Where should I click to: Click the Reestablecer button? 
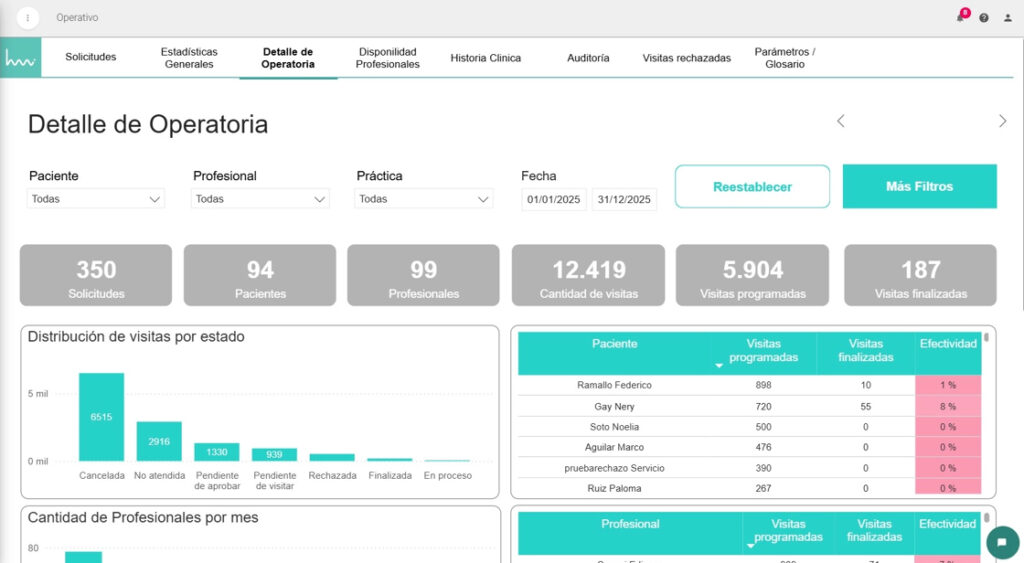752,187
